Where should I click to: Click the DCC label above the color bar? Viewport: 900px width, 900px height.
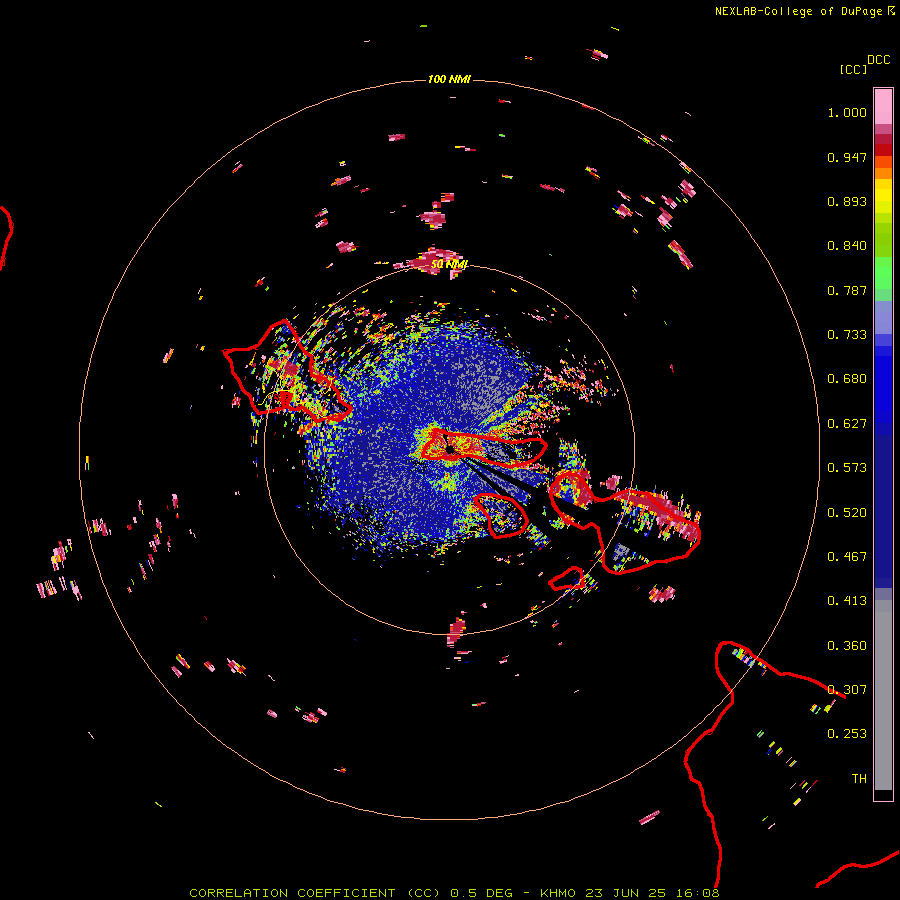[x=878, y=60]
